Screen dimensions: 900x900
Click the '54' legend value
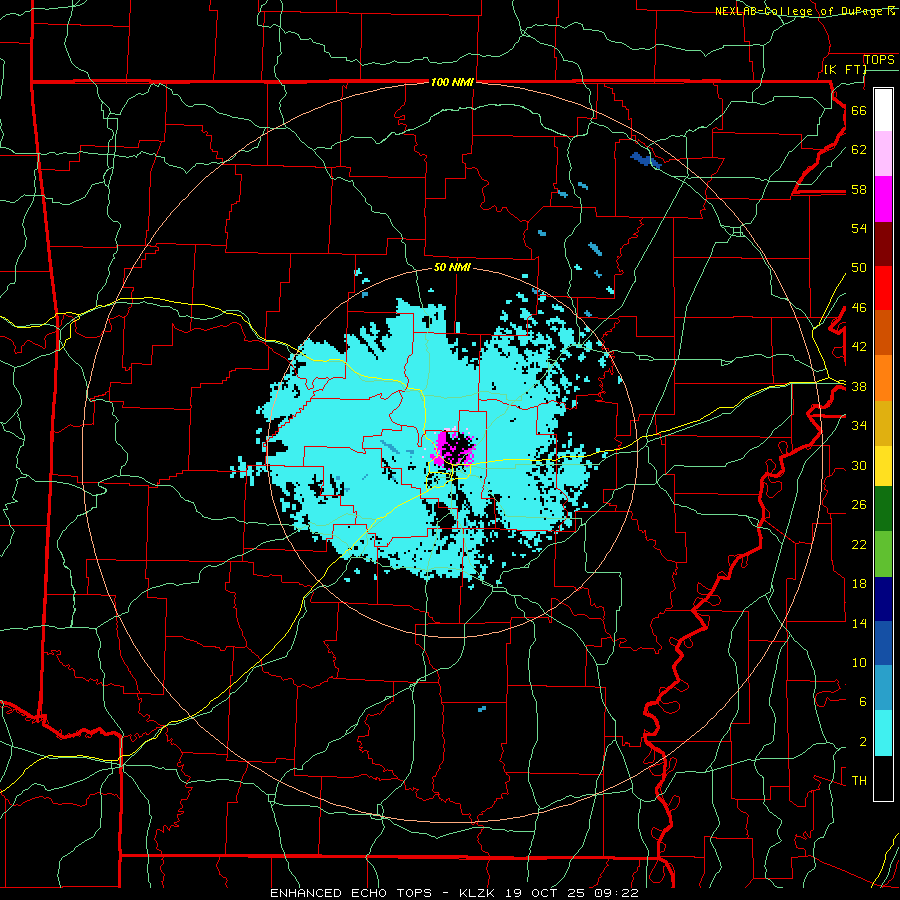(x=859, y=228)
